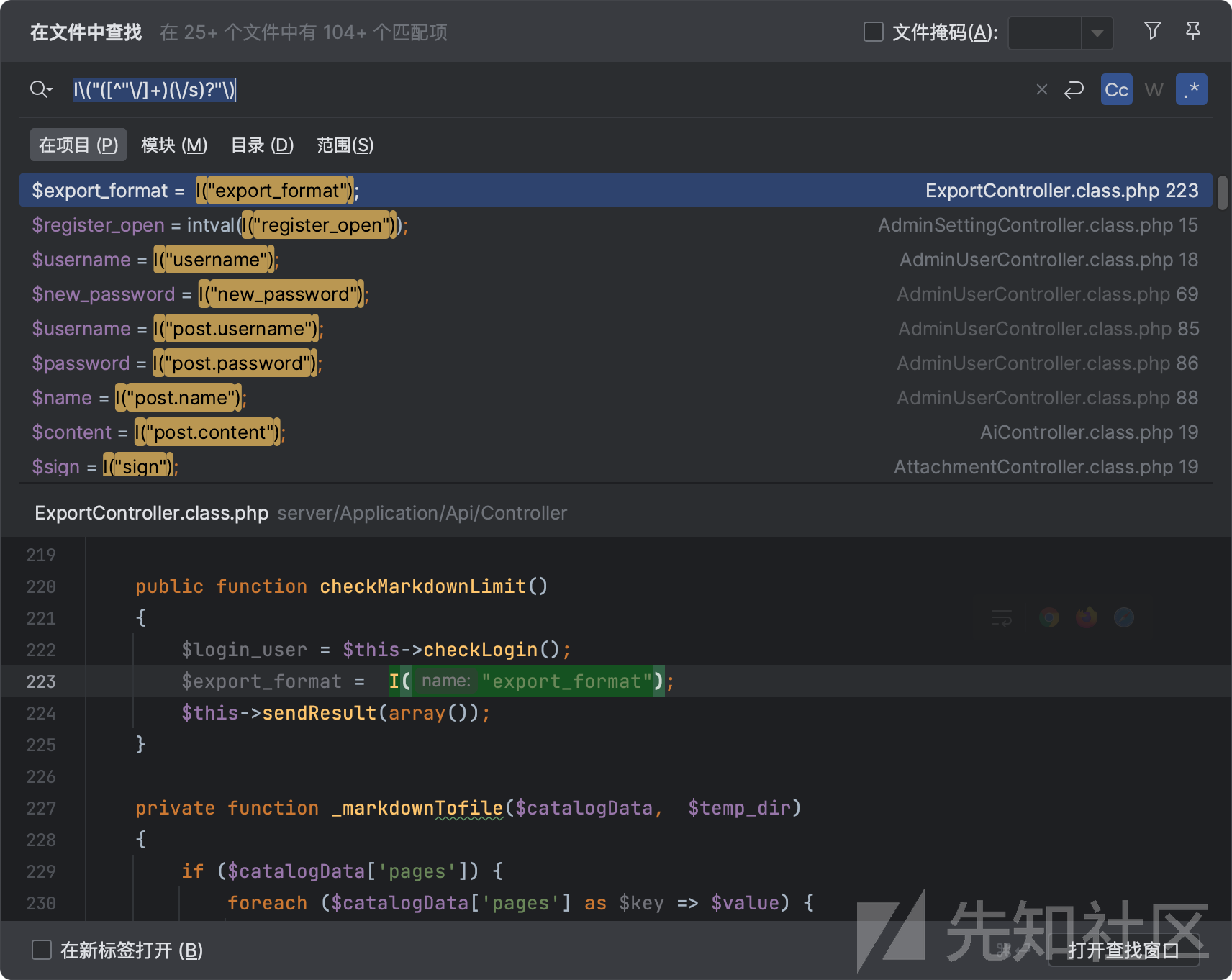1232x980 pixels.
Task: Select result I("post.username") line 85
Action: [x=615, y=328]
